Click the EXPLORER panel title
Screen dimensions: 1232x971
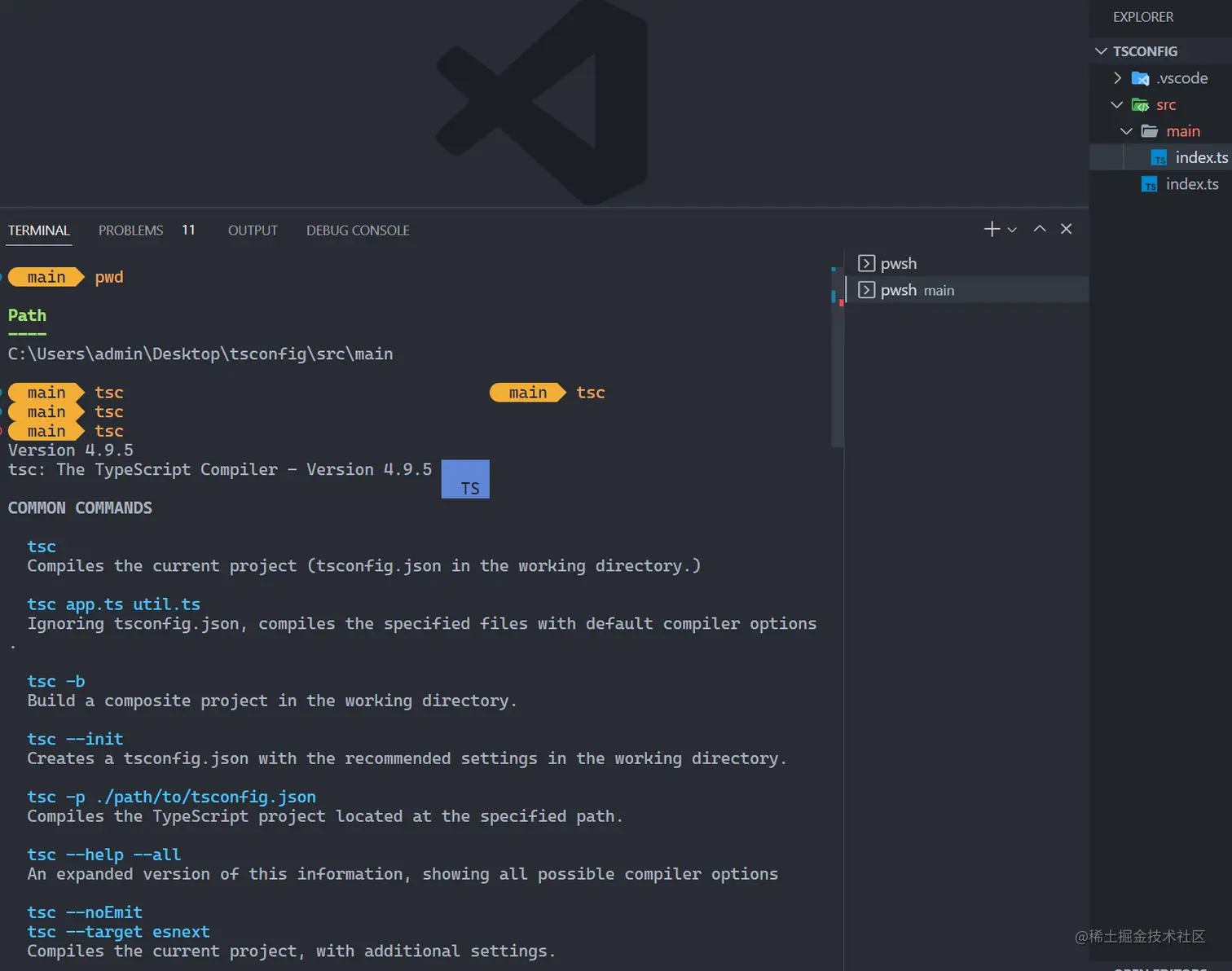coord(1143,17)
